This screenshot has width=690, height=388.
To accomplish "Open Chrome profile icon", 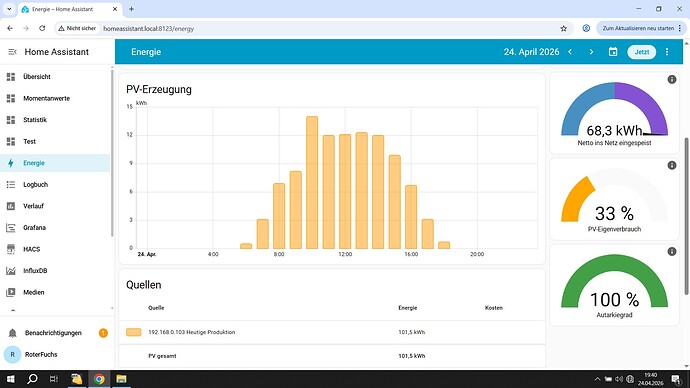I will 586,28.
